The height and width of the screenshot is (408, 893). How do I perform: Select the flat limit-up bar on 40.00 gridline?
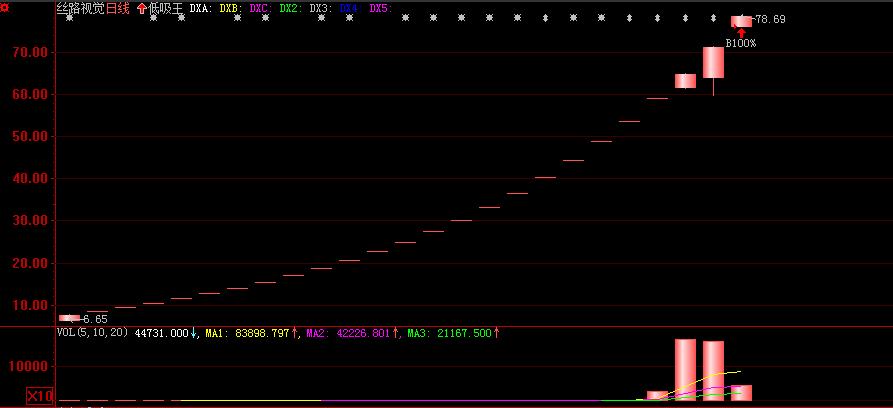[545, 177]
